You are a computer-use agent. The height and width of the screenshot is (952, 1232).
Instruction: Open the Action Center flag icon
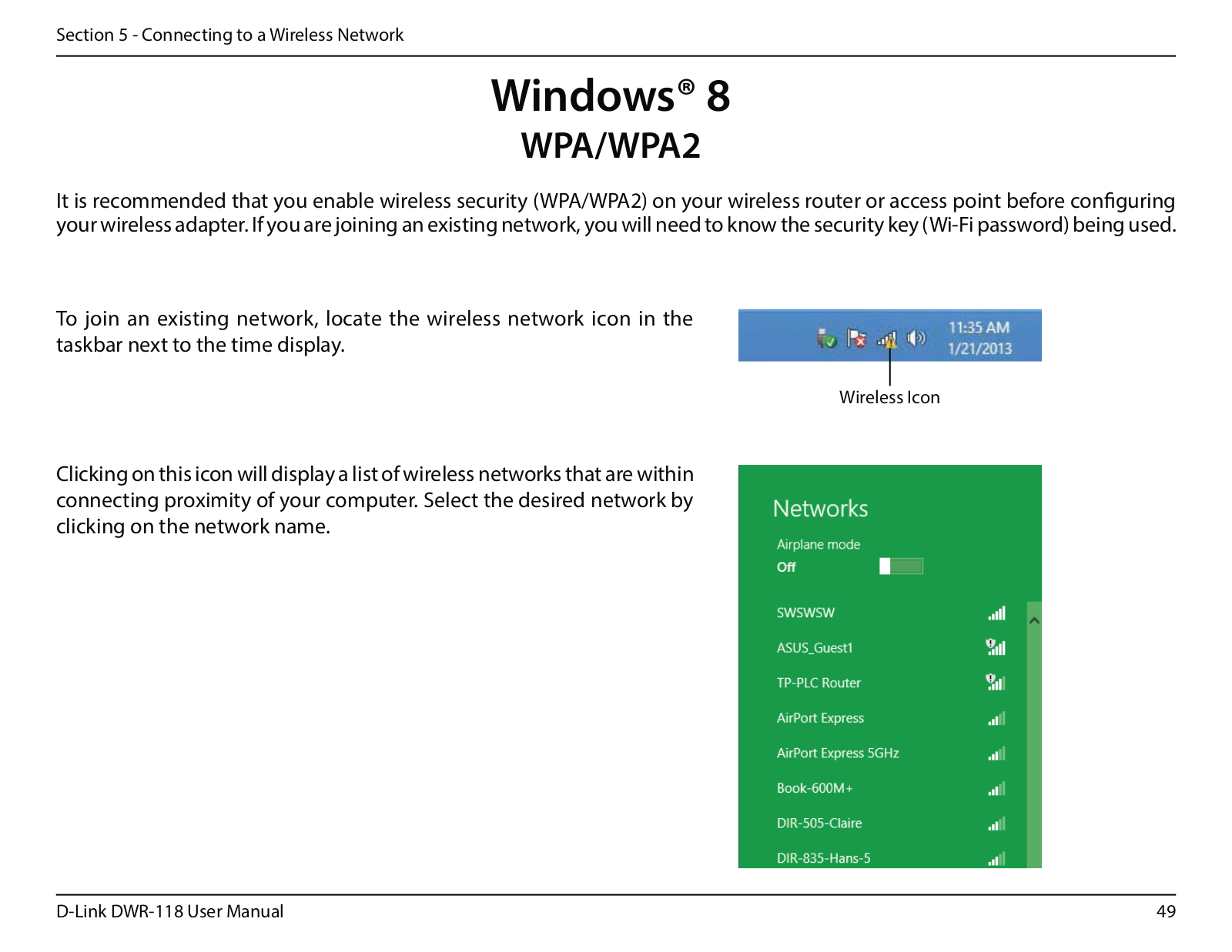coord(856,338)
